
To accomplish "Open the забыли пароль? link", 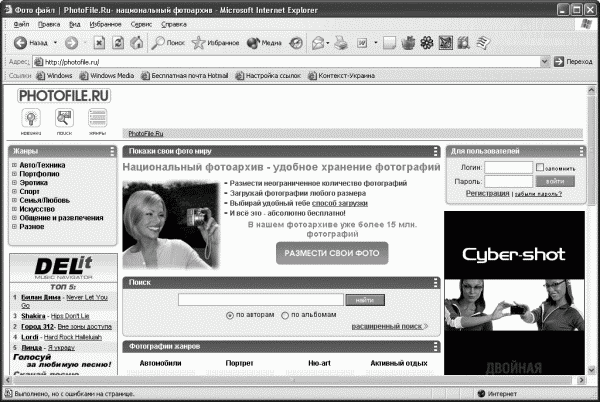I will pos(538,194).
